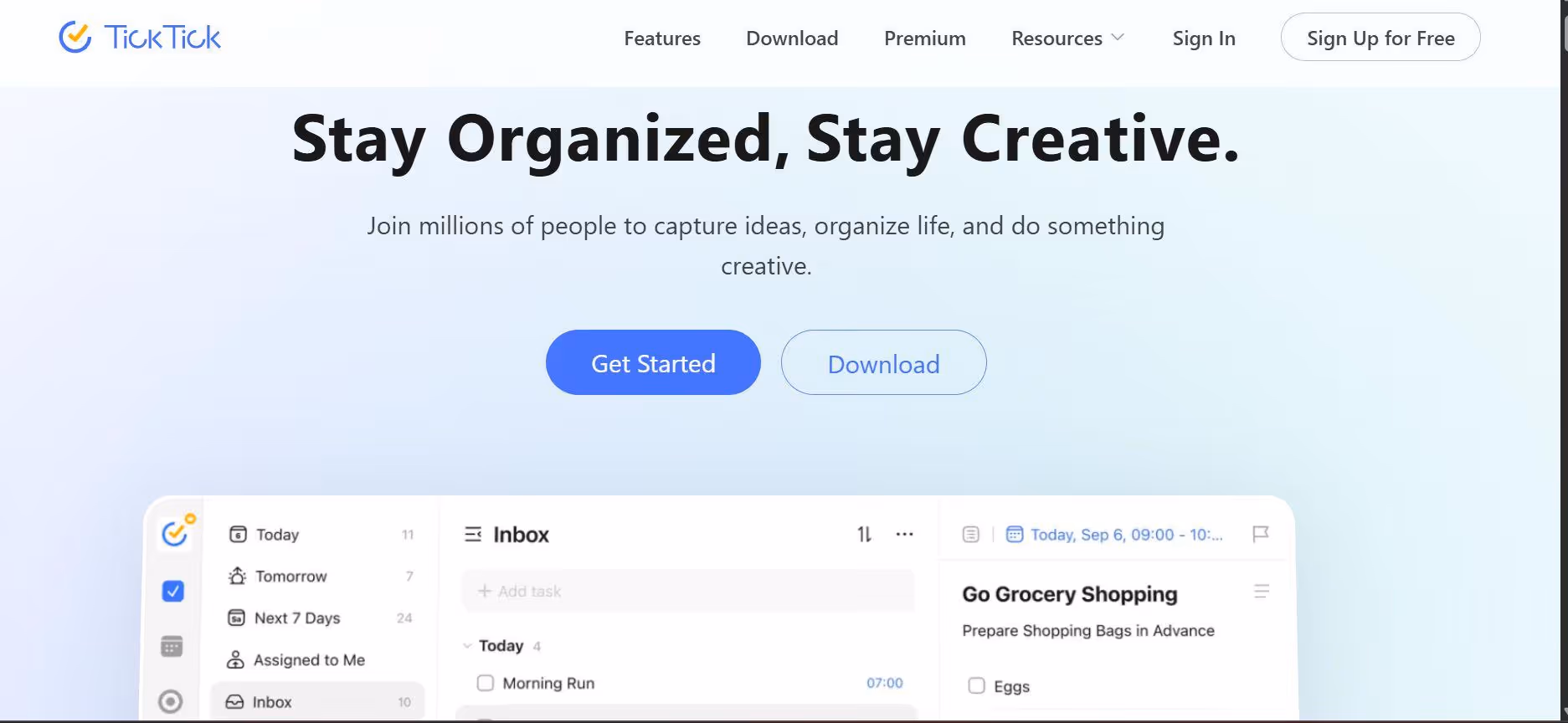Screen dimensions: 1568x723
Task: Open the Focus target icon in sidebar
Action: coord(171,701)
